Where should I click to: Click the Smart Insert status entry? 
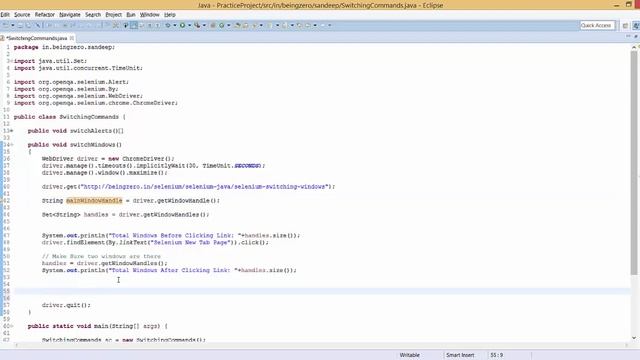click(x=460, y=355)
